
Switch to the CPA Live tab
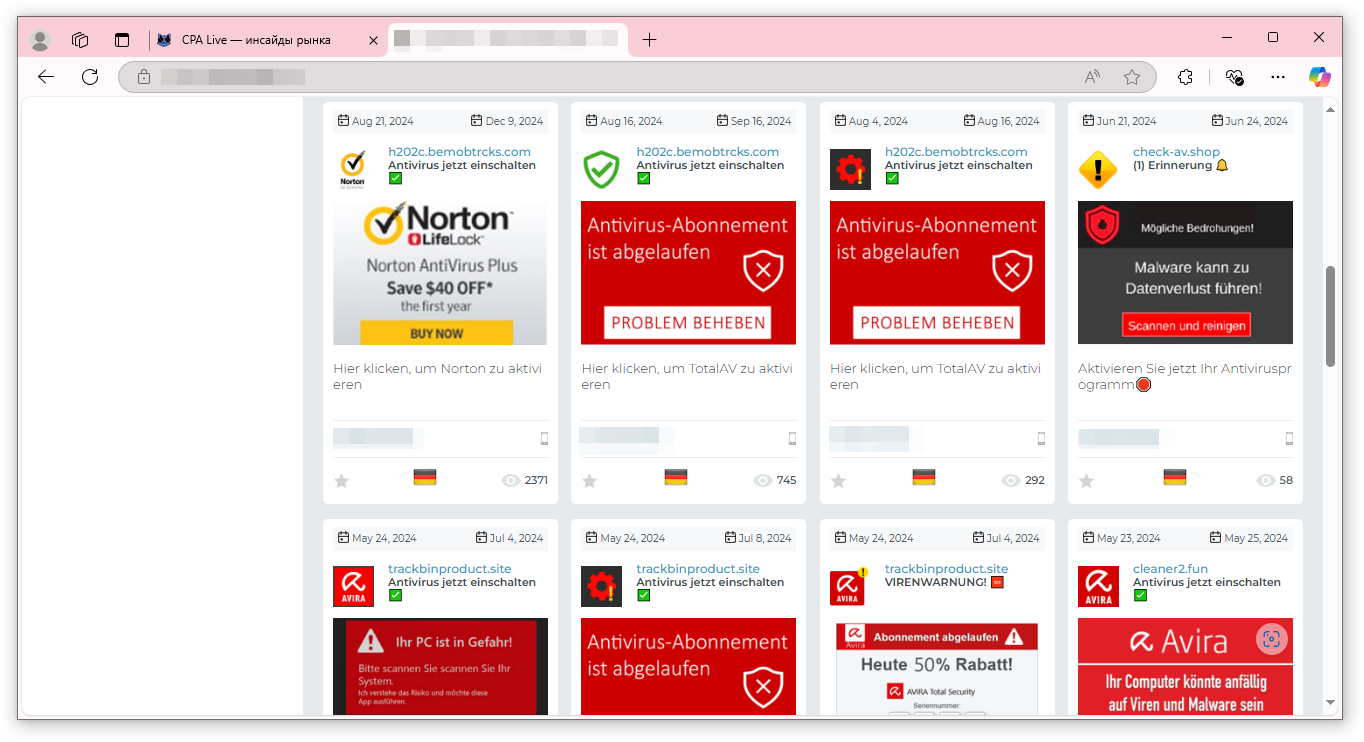(256, 40)
